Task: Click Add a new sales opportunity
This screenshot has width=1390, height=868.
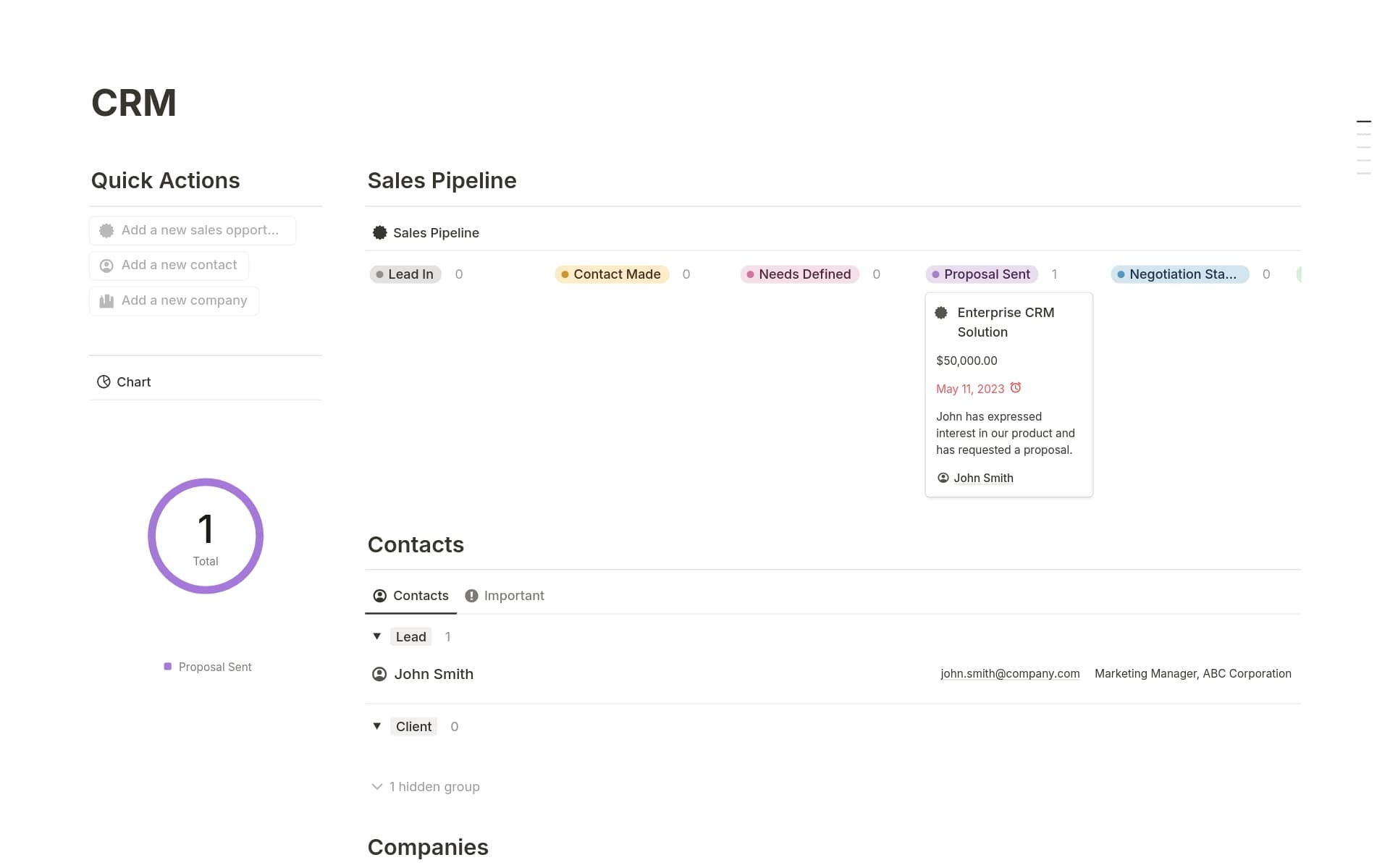Action: [191, 230]
